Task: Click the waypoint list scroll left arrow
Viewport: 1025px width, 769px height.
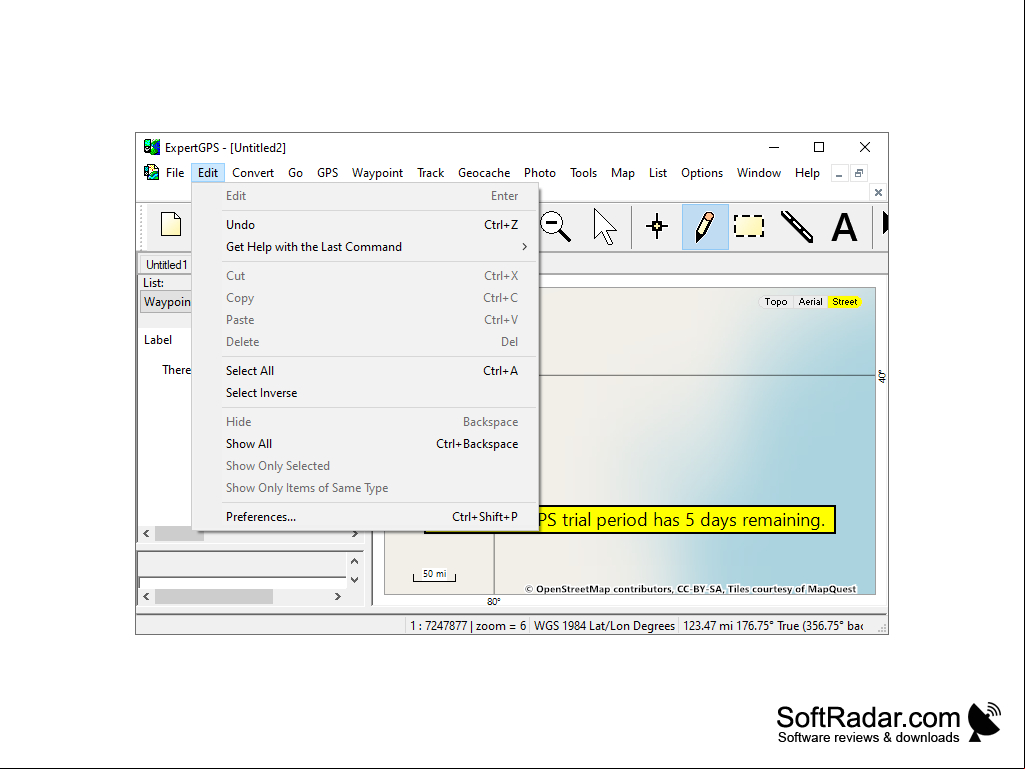Action: pyautogui.click(x=146, y=534)
